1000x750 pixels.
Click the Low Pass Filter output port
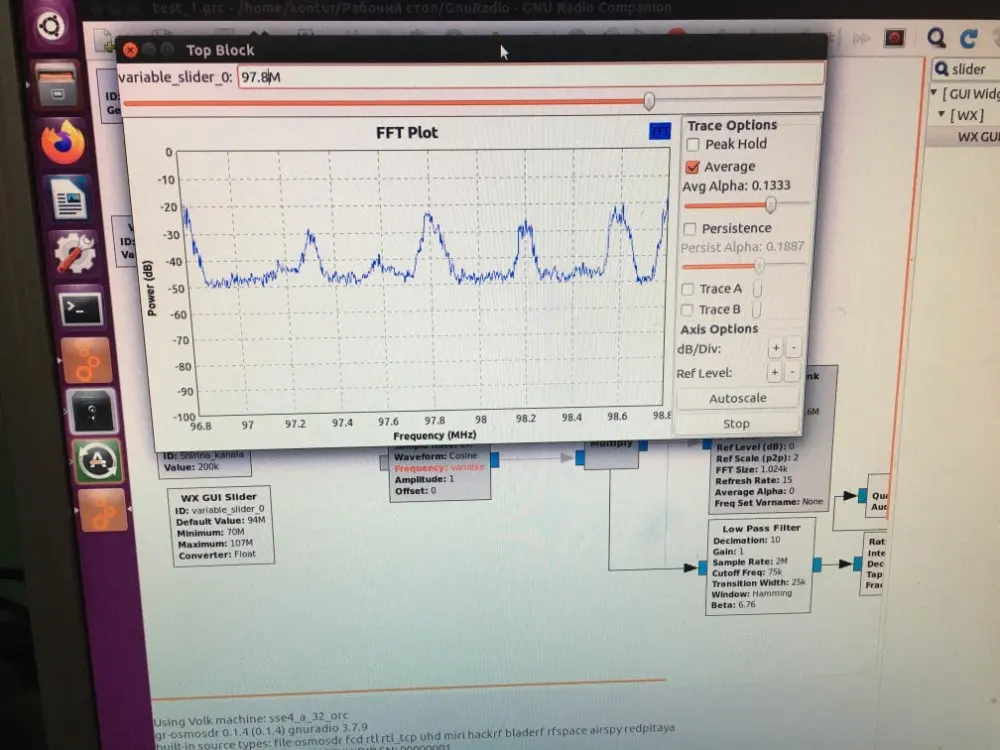[x=817, y=564]
